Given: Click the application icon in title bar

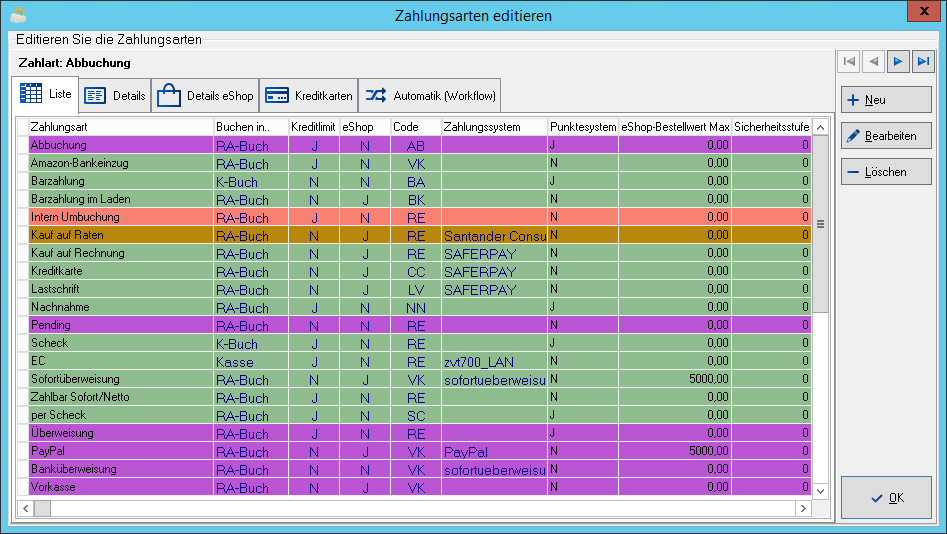Looking at the screenshot, I should [x=18, y=15].
